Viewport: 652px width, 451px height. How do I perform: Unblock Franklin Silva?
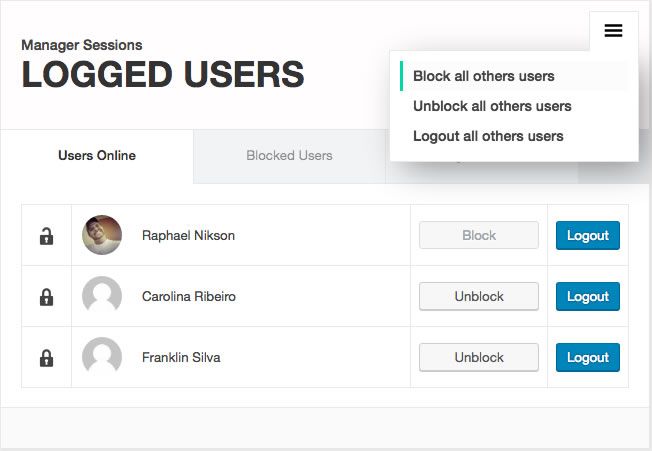click(x=479, y=357)
